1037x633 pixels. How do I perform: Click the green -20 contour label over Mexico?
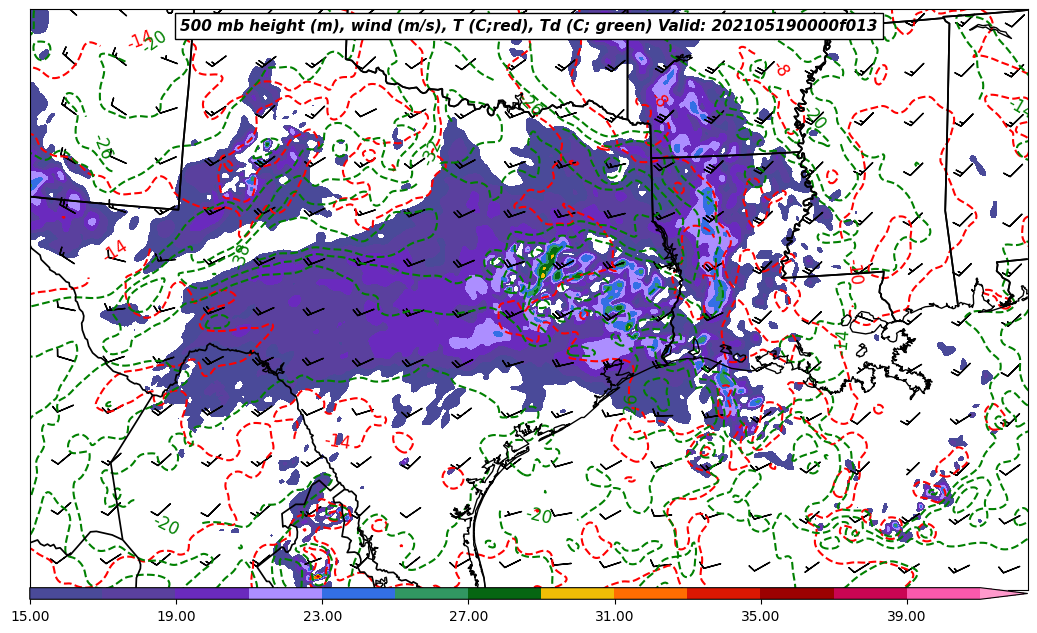coord(167,524)
